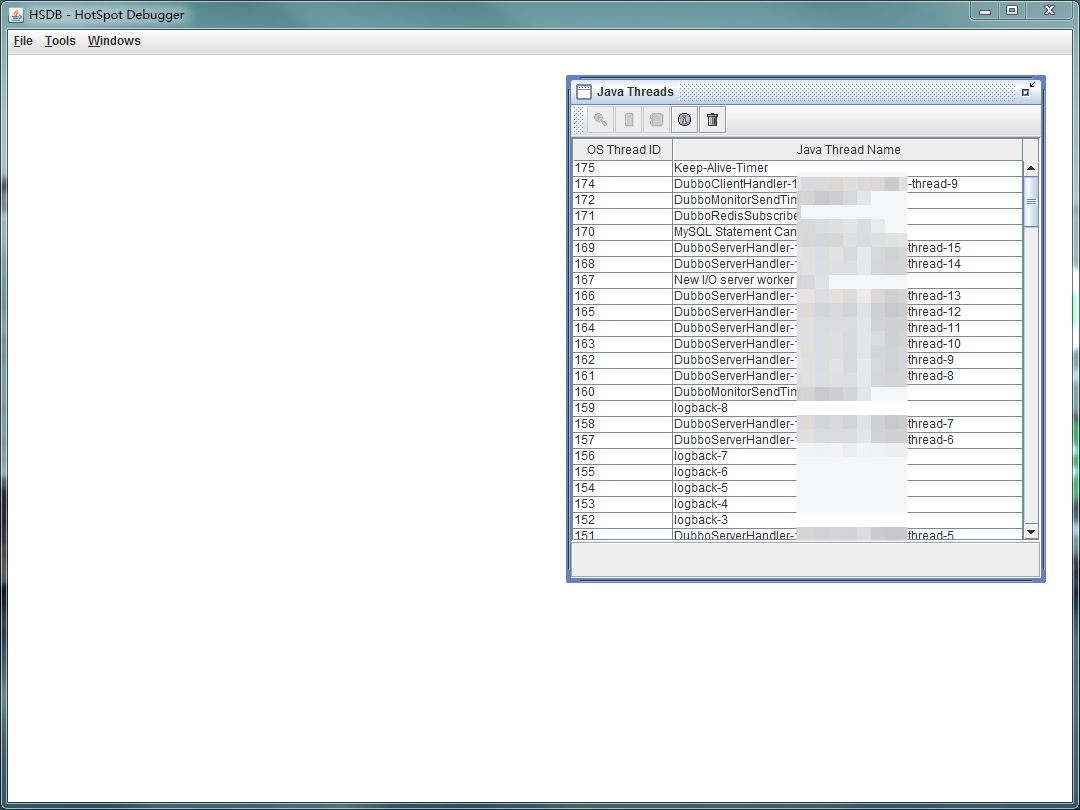The height and width of the screenshot is (810, 1080).
Task: Select OS thread ID 152 cell
Action: tap(623, 520)
